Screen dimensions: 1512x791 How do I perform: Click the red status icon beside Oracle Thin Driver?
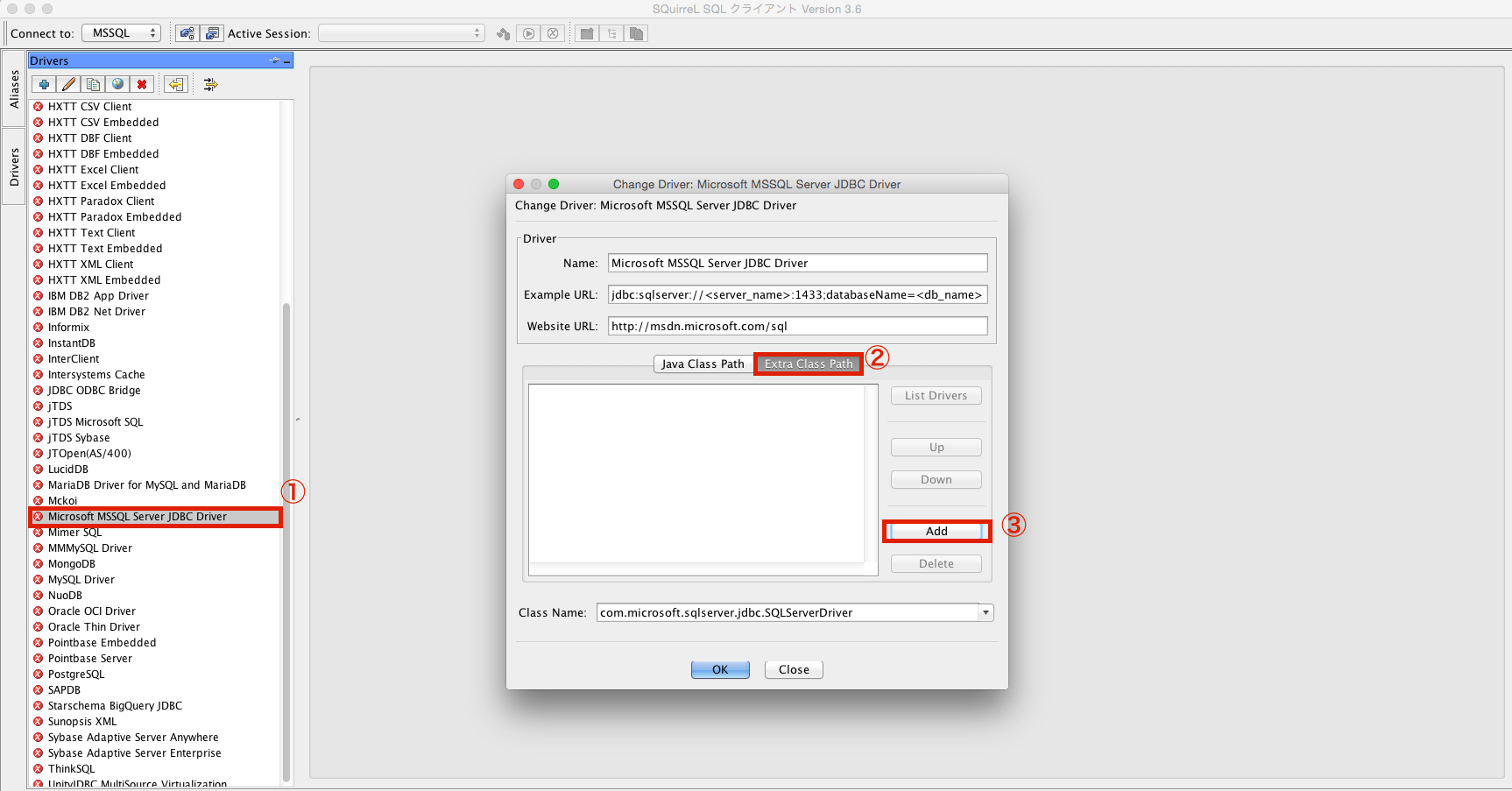click(39, 626)
